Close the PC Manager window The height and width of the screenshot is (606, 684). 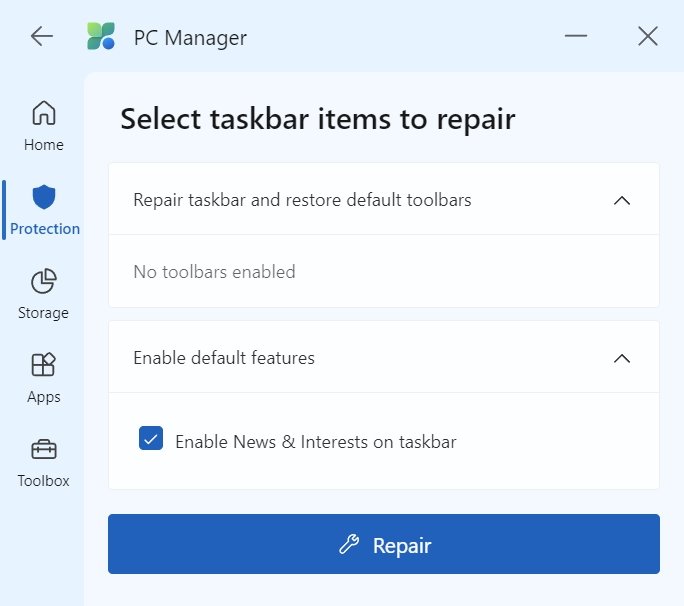point(647,37)
